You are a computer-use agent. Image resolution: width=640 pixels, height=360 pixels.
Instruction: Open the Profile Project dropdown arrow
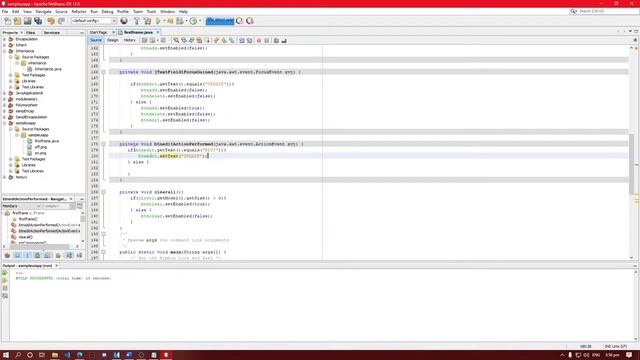200,21
